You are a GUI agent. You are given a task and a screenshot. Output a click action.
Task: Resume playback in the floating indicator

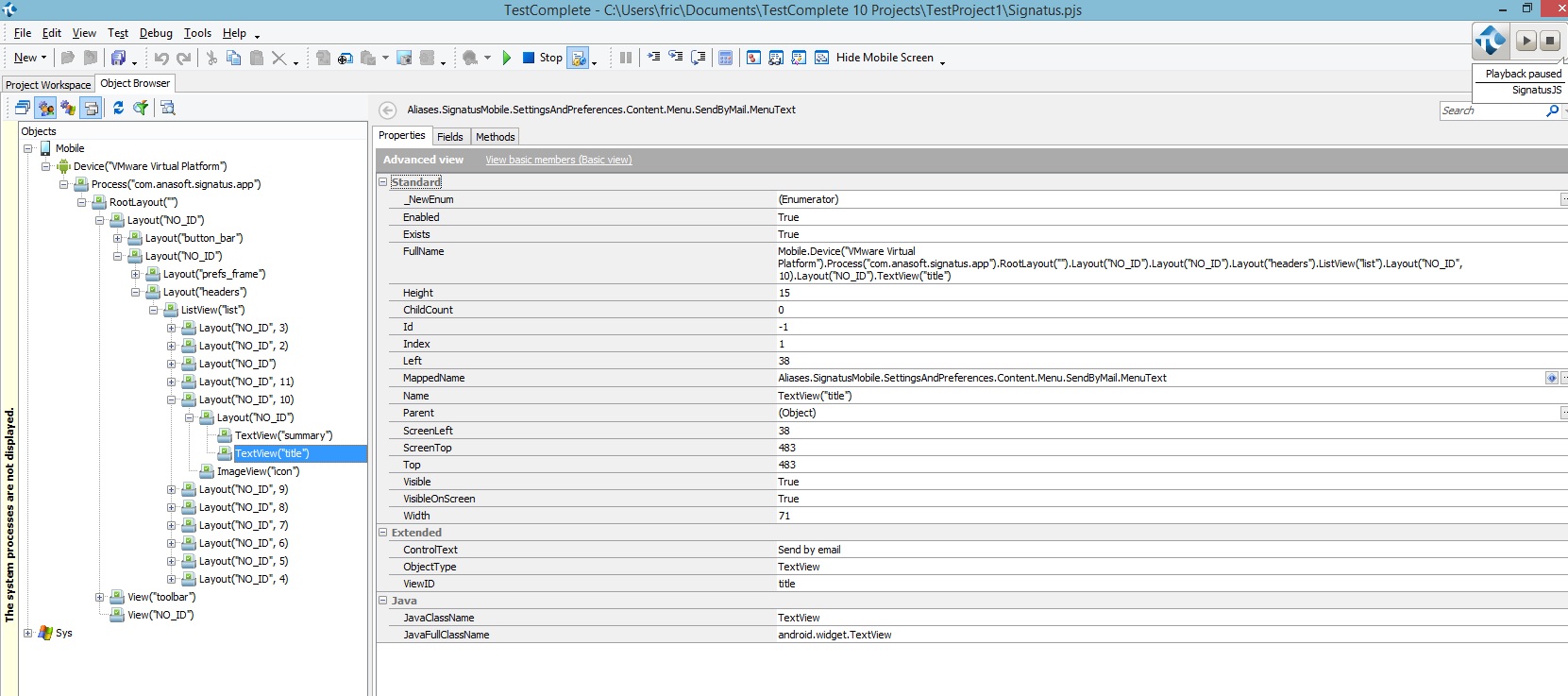point(1526,41)
